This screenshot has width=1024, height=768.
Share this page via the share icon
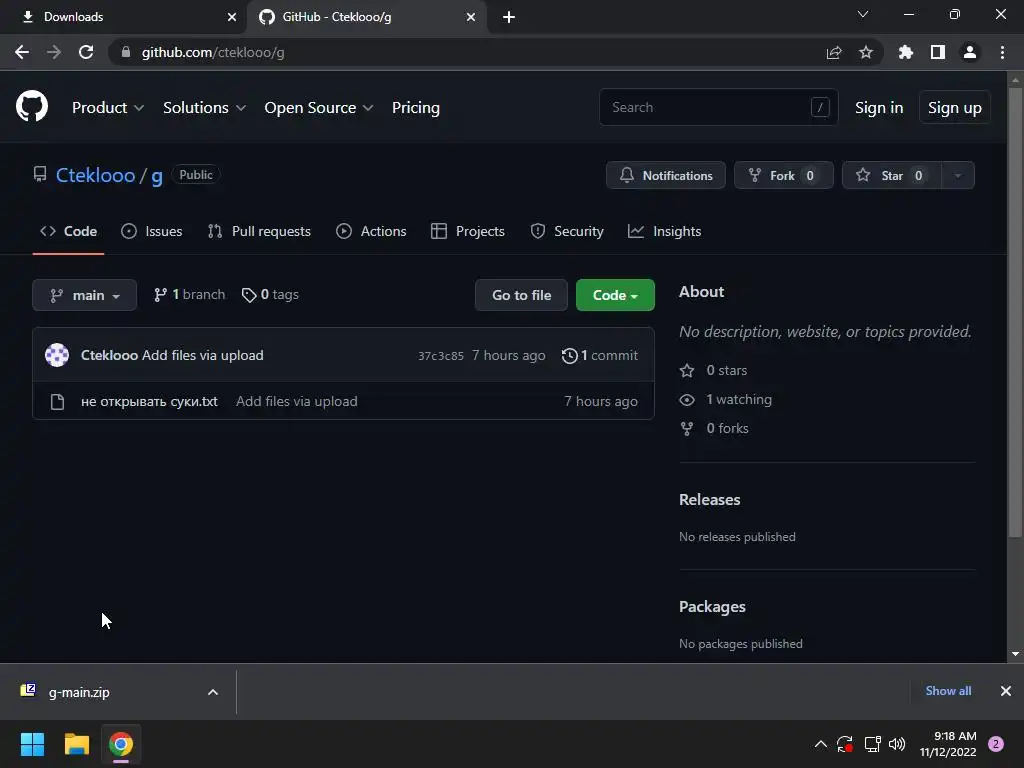834,52
